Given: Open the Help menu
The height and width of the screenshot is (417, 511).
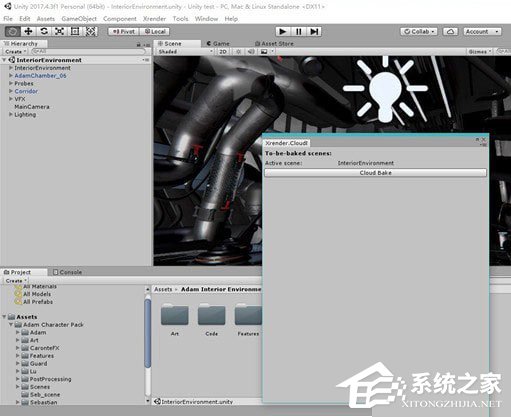Looking at the screenshot, I should click(231, 19).
